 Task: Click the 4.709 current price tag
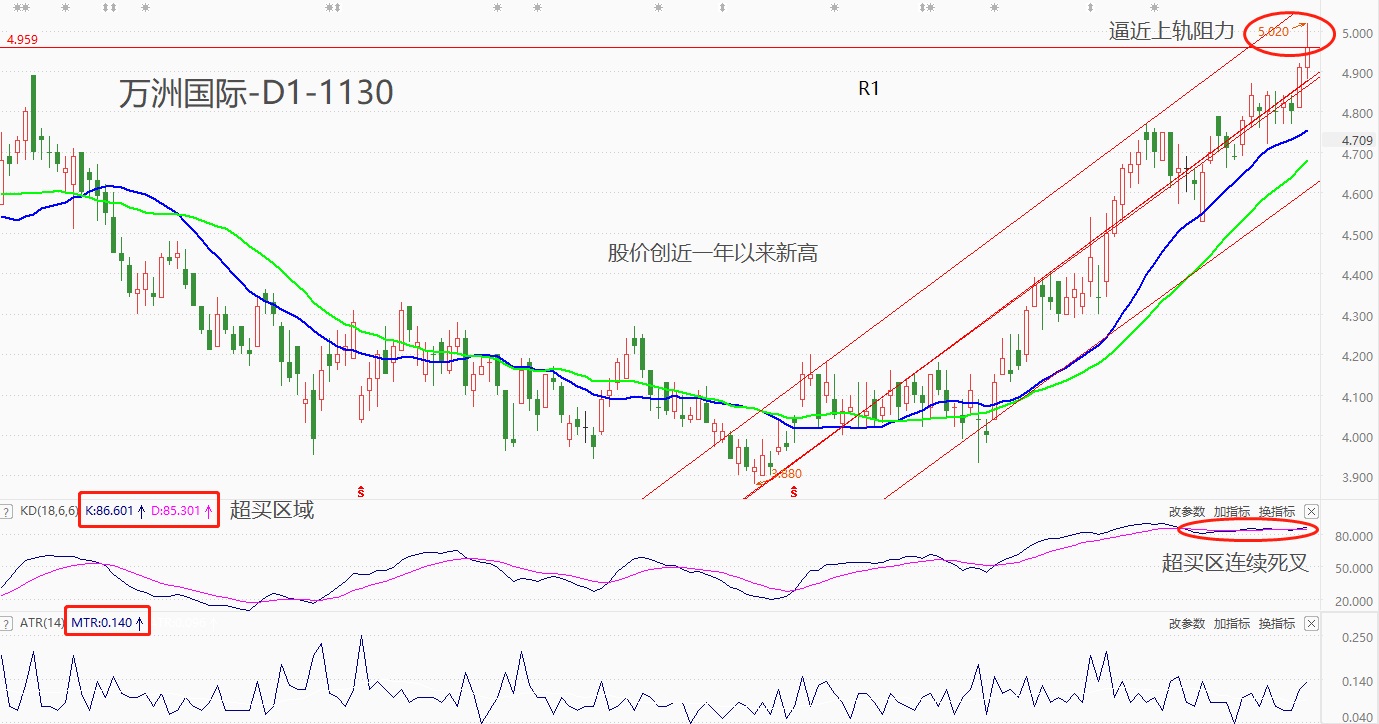pyautogui.click(x=1357, y=140)
